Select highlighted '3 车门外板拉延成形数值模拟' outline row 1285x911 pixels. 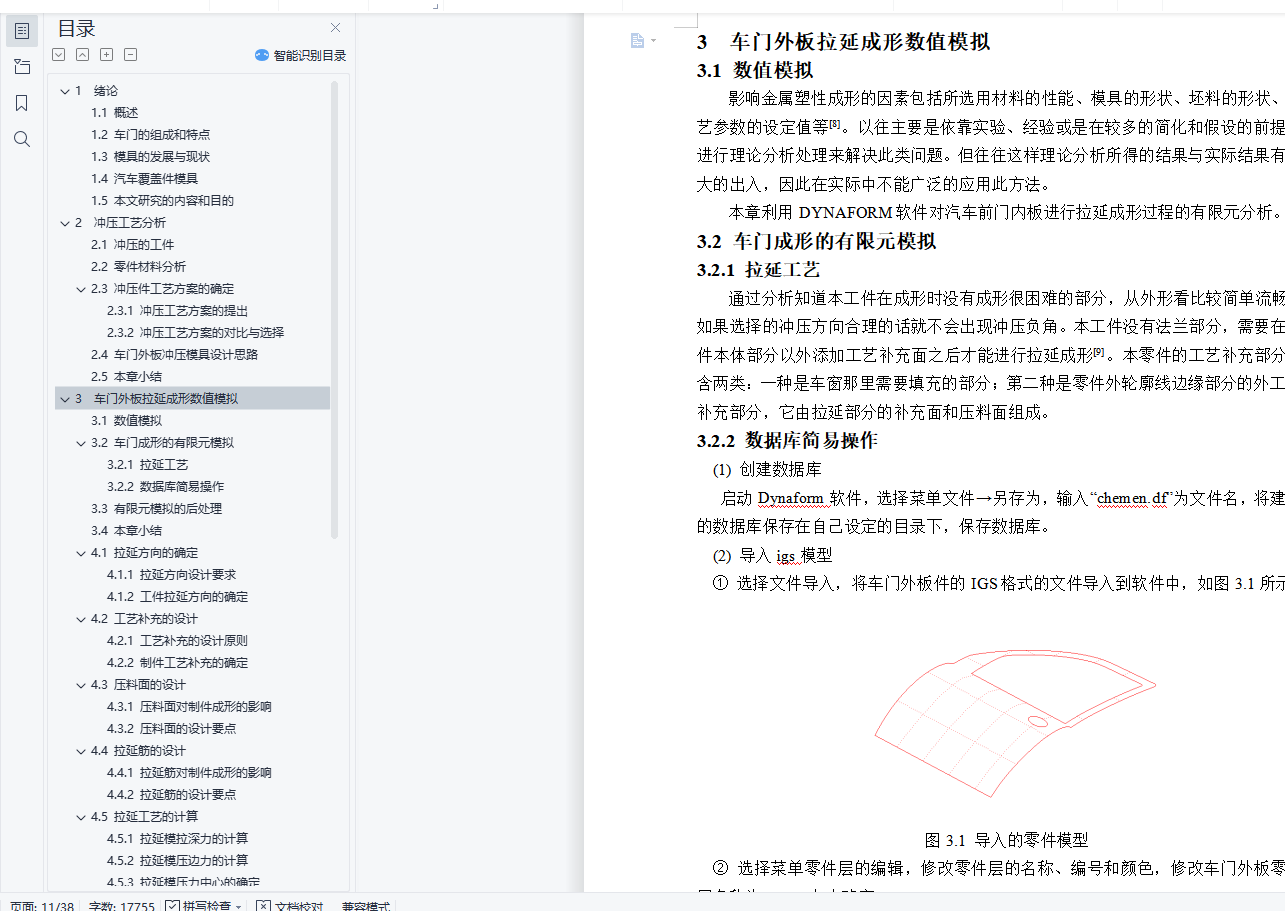point(192,398)
